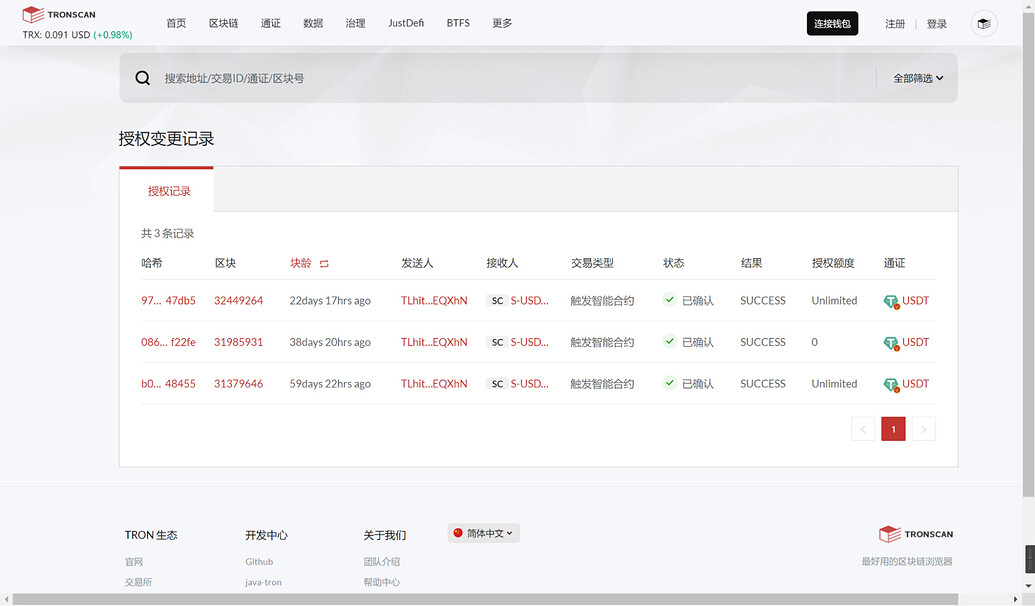Click the TRONSCAN logo in the footer

915,533
